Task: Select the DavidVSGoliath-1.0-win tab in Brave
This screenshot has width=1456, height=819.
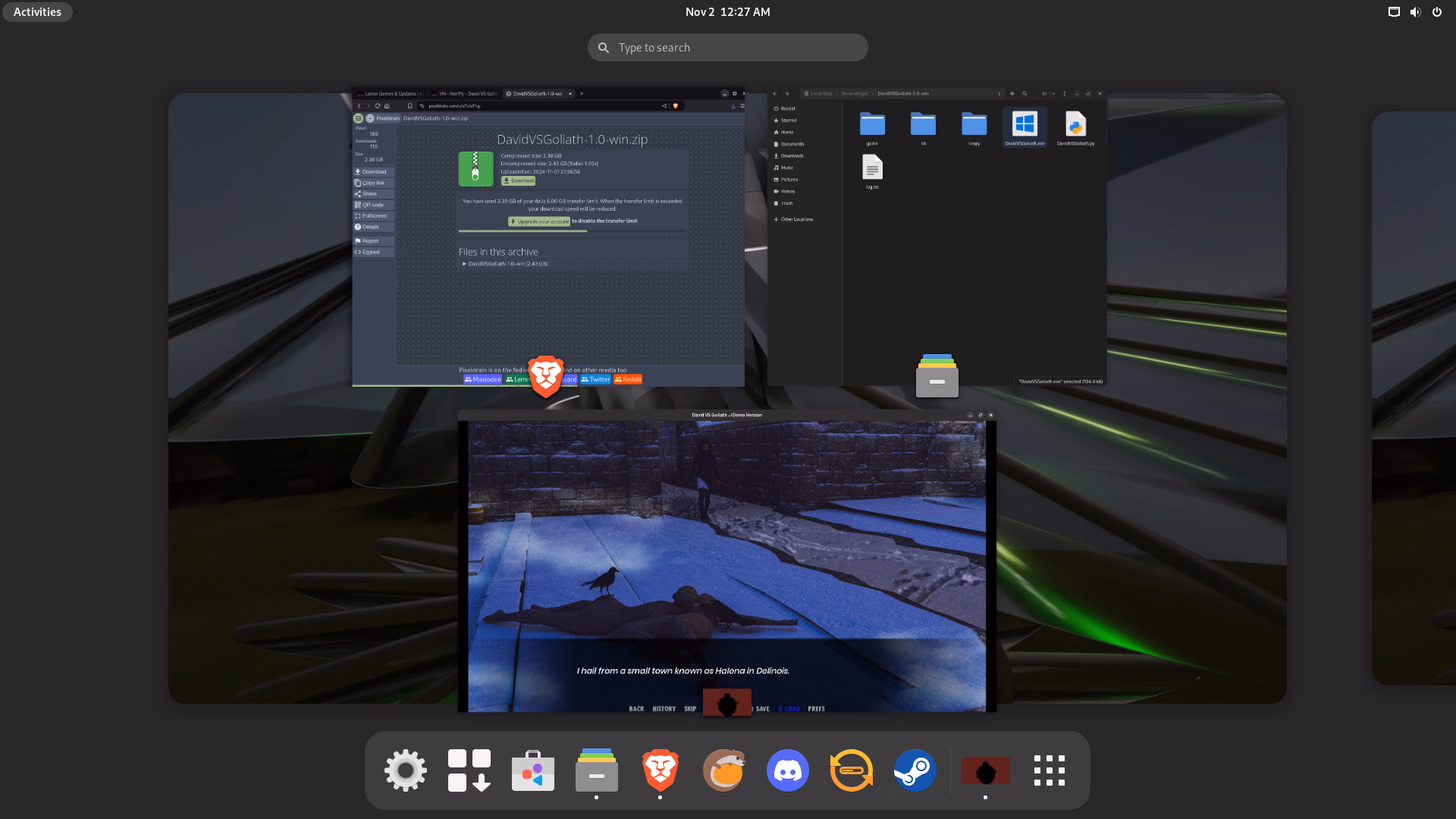Action: tap(538, 94)
